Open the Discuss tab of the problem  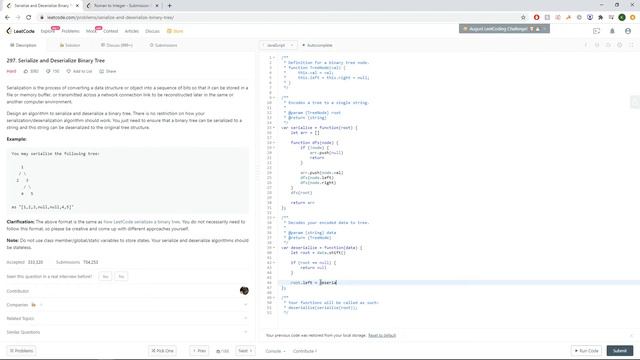point(117,45)
